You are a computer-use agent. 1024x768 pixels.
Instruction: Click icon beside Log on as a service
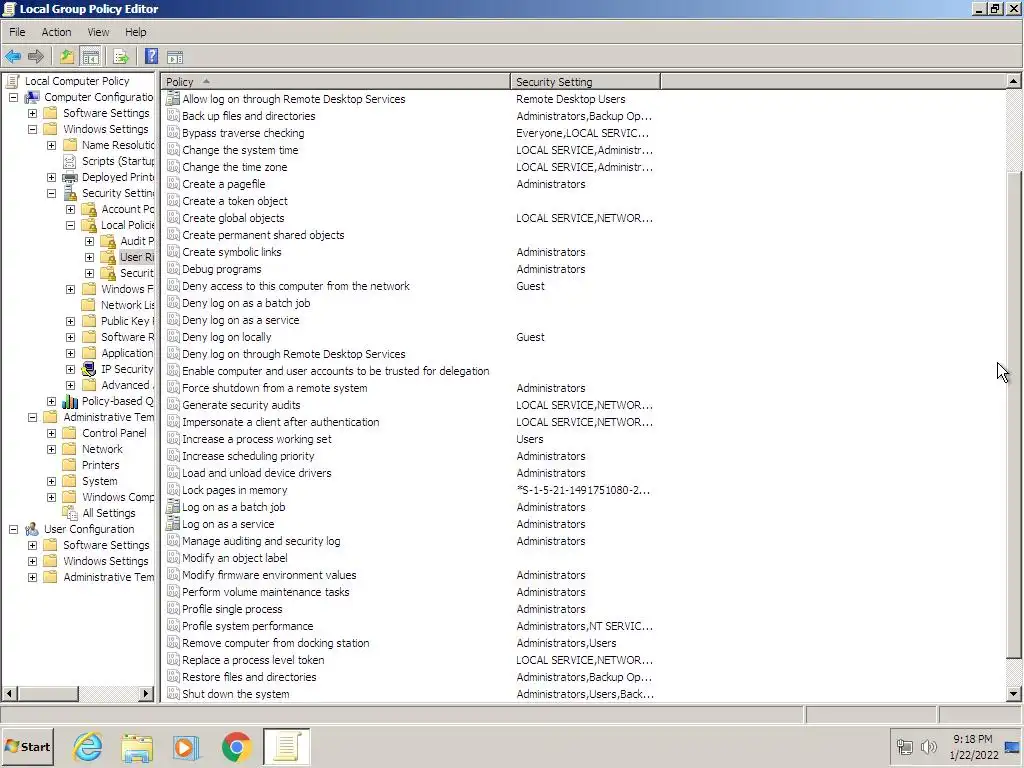(172, 524)
